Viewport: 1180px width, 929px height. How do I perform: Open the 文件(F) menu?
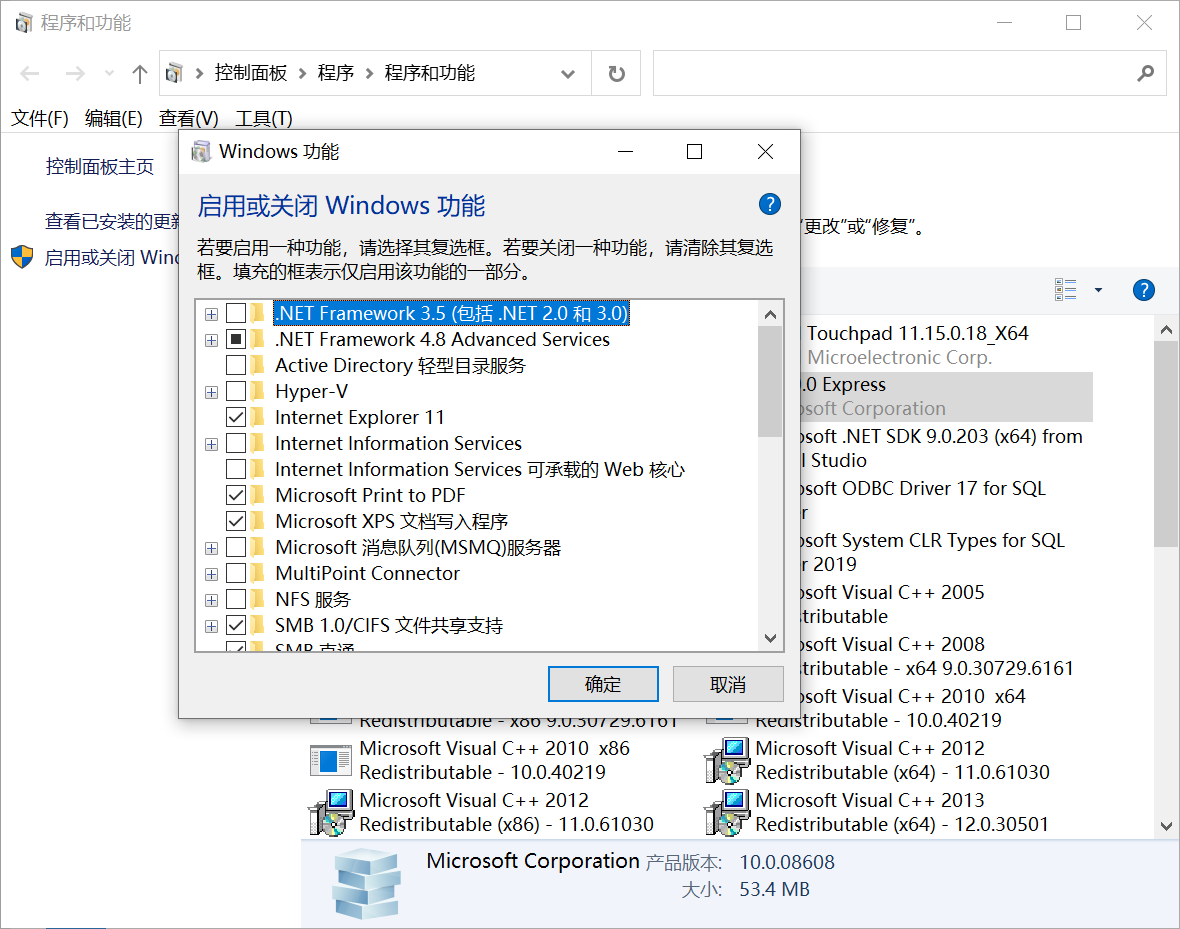pos(40,118)
